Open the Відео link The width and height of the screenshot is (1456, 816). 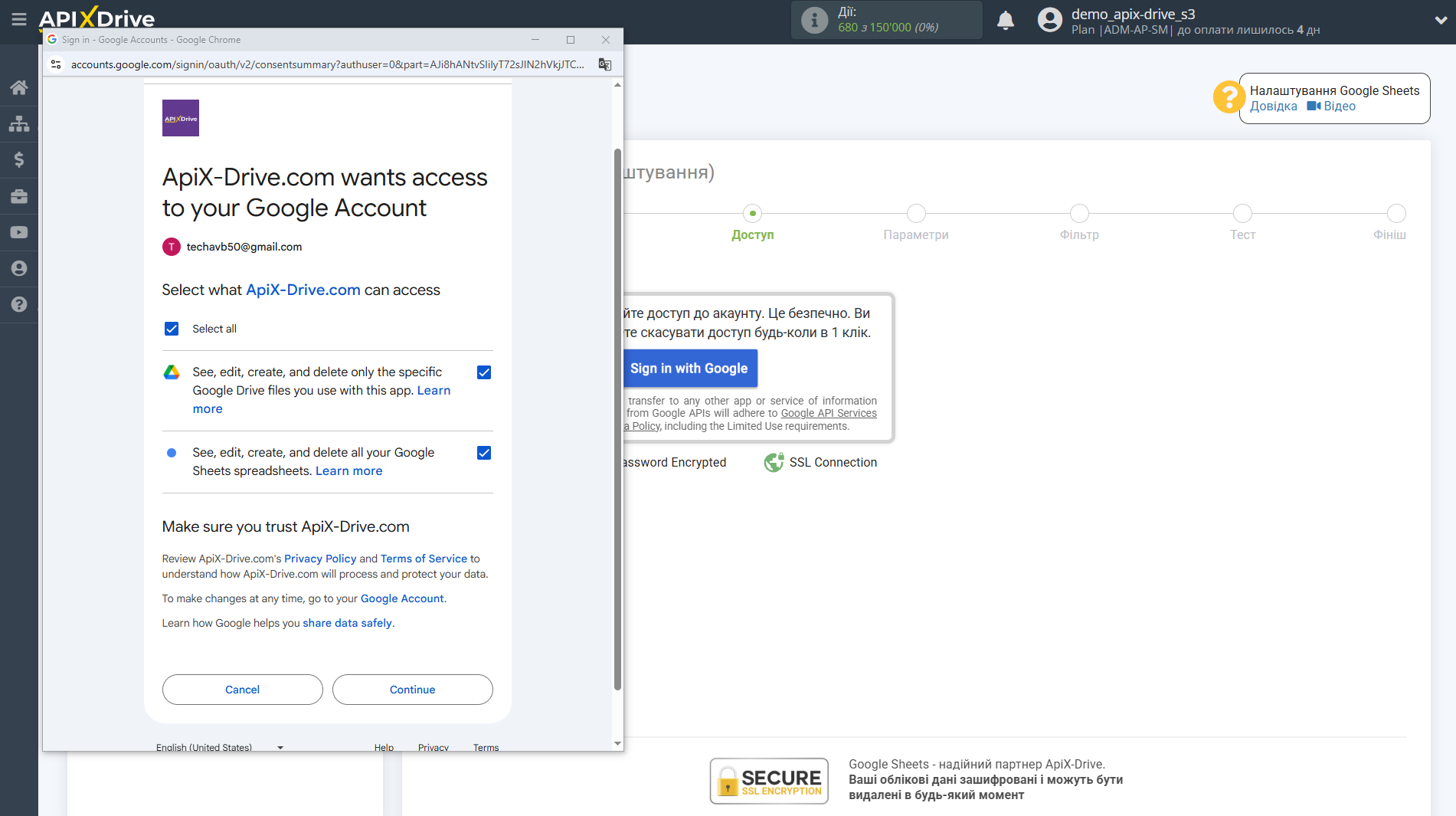click(1332, 107)
